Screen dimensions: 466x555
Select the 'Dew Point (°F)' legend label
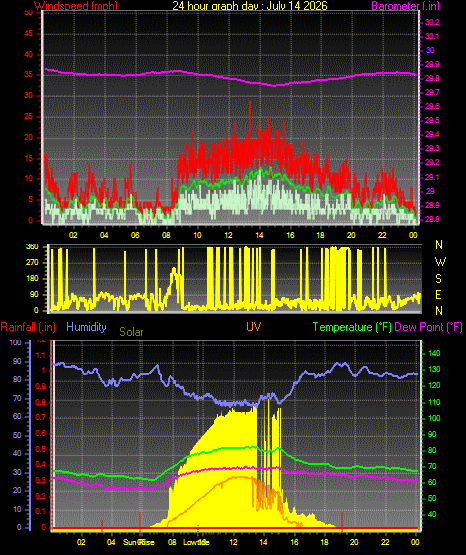(x=428, y=327)
